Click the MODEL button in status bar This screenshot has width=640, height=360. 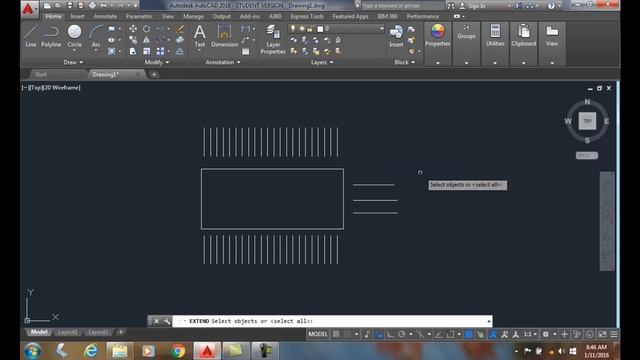coord(318,334)
